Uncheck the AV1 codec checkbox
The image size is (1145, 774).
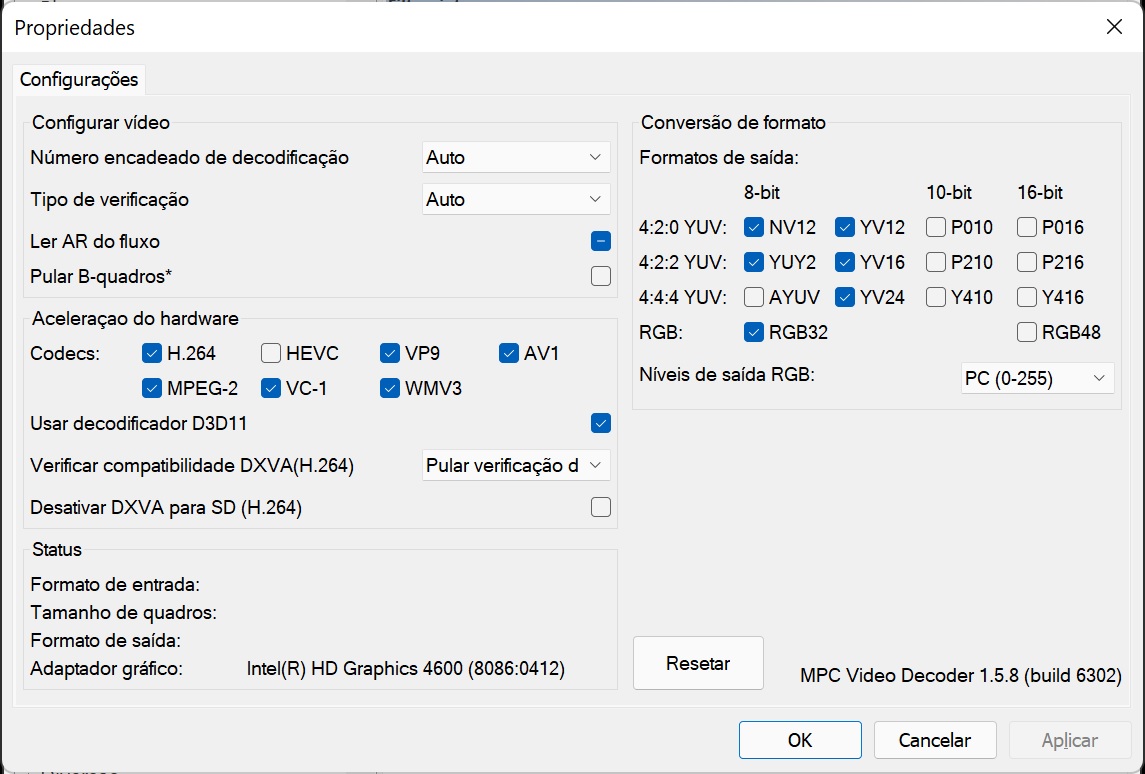509,353
